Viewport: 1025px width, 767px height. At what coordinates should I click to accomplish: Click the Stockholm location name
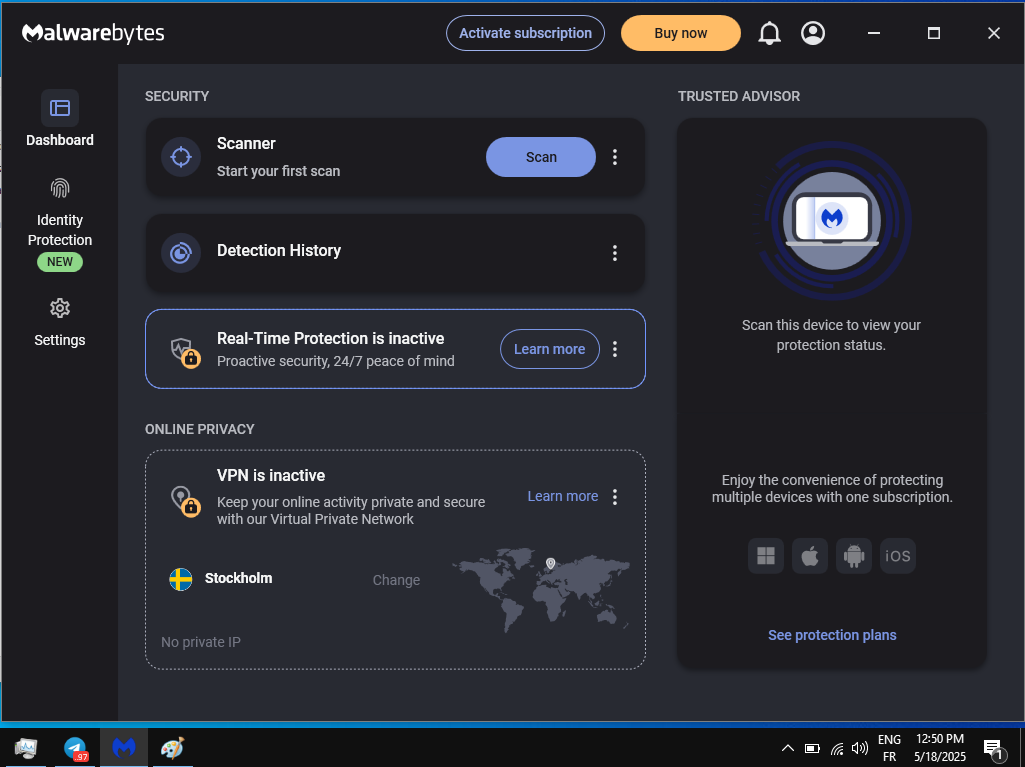point(238,578)
